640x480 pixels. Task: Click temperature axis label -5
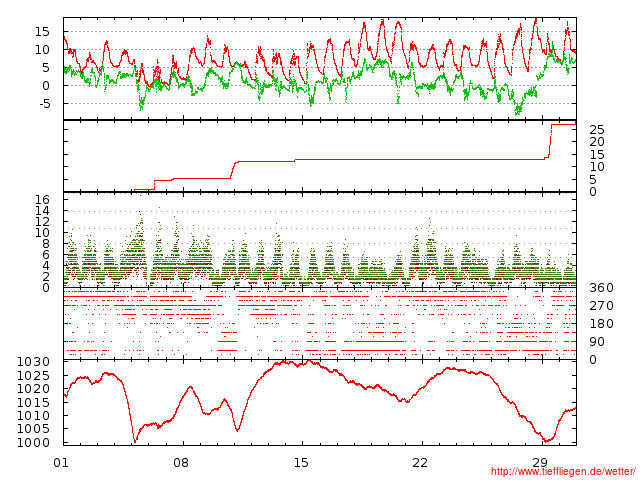coord(45,104)
